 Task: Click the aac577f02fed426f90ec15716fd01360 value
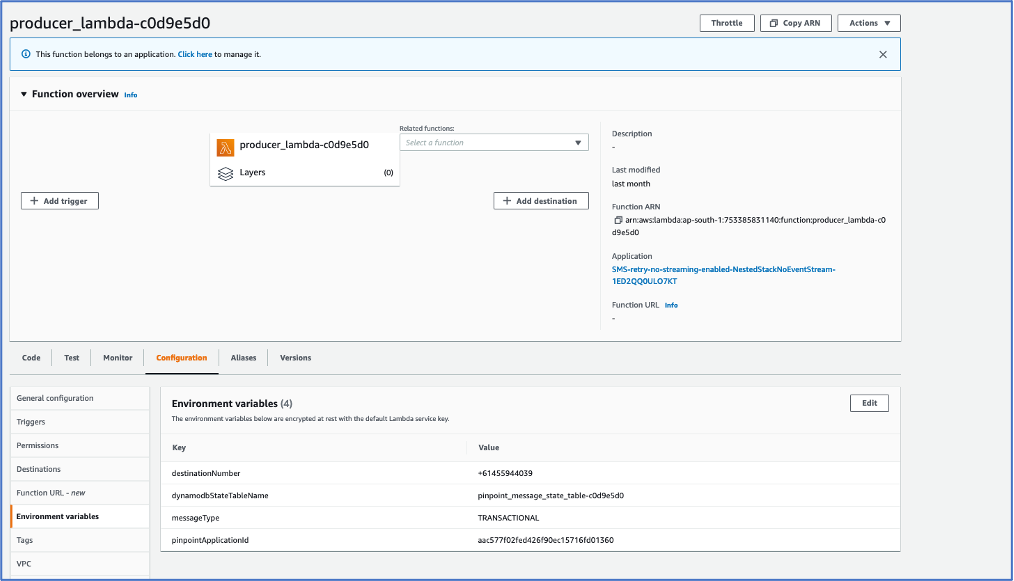[546, 540]
